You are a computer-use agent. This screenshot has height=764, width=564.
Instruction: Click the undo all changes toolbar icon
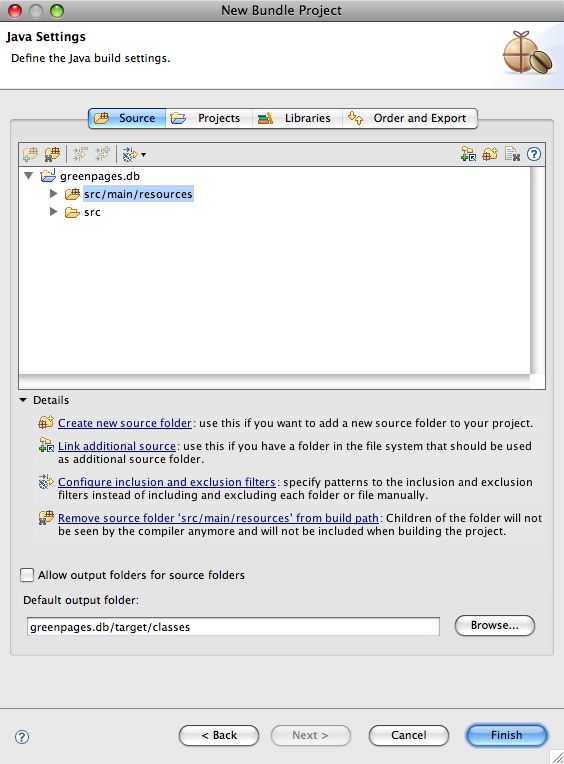(512, 154)
